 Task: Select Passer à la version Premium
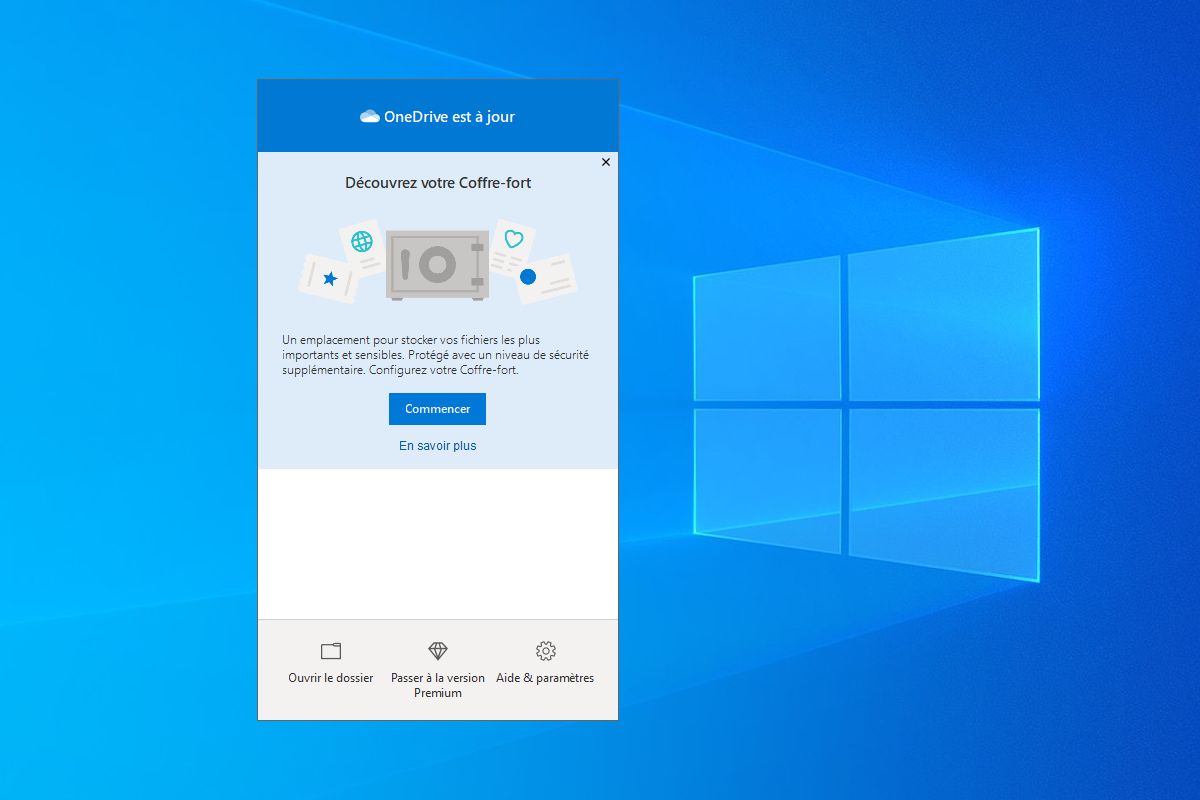[x=438, y=685]
